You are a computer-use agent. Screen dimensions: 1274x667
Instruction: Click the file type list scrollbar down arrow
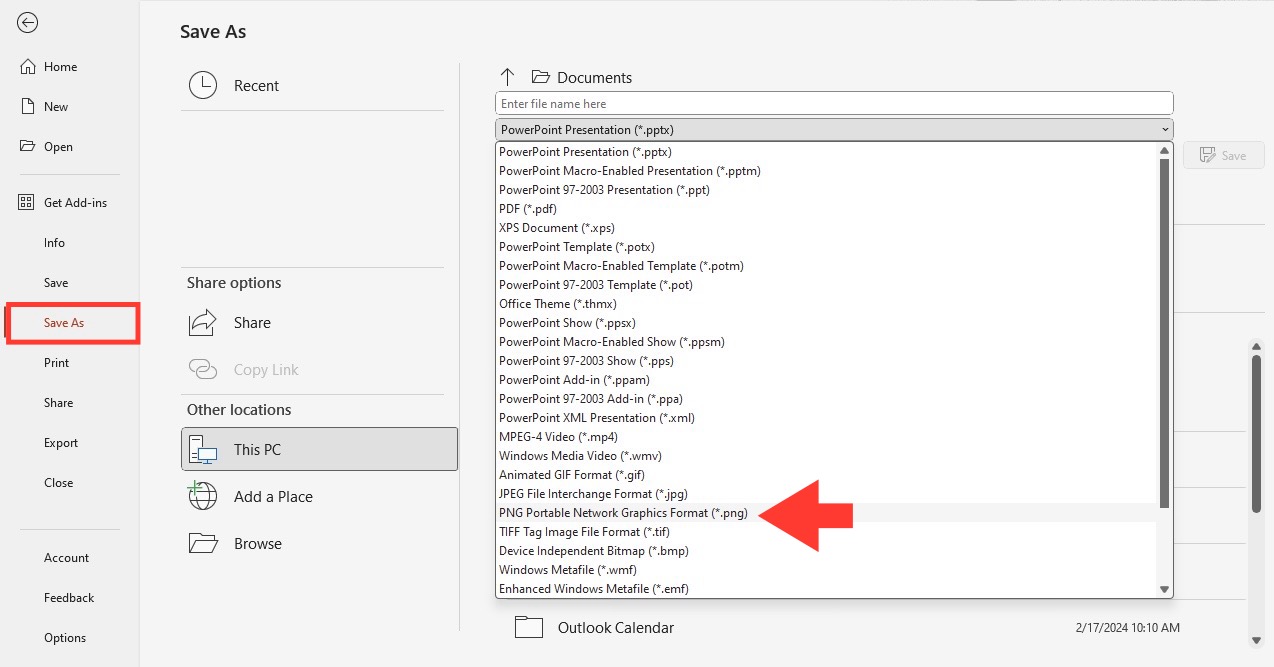click(x=1164, y=590)
